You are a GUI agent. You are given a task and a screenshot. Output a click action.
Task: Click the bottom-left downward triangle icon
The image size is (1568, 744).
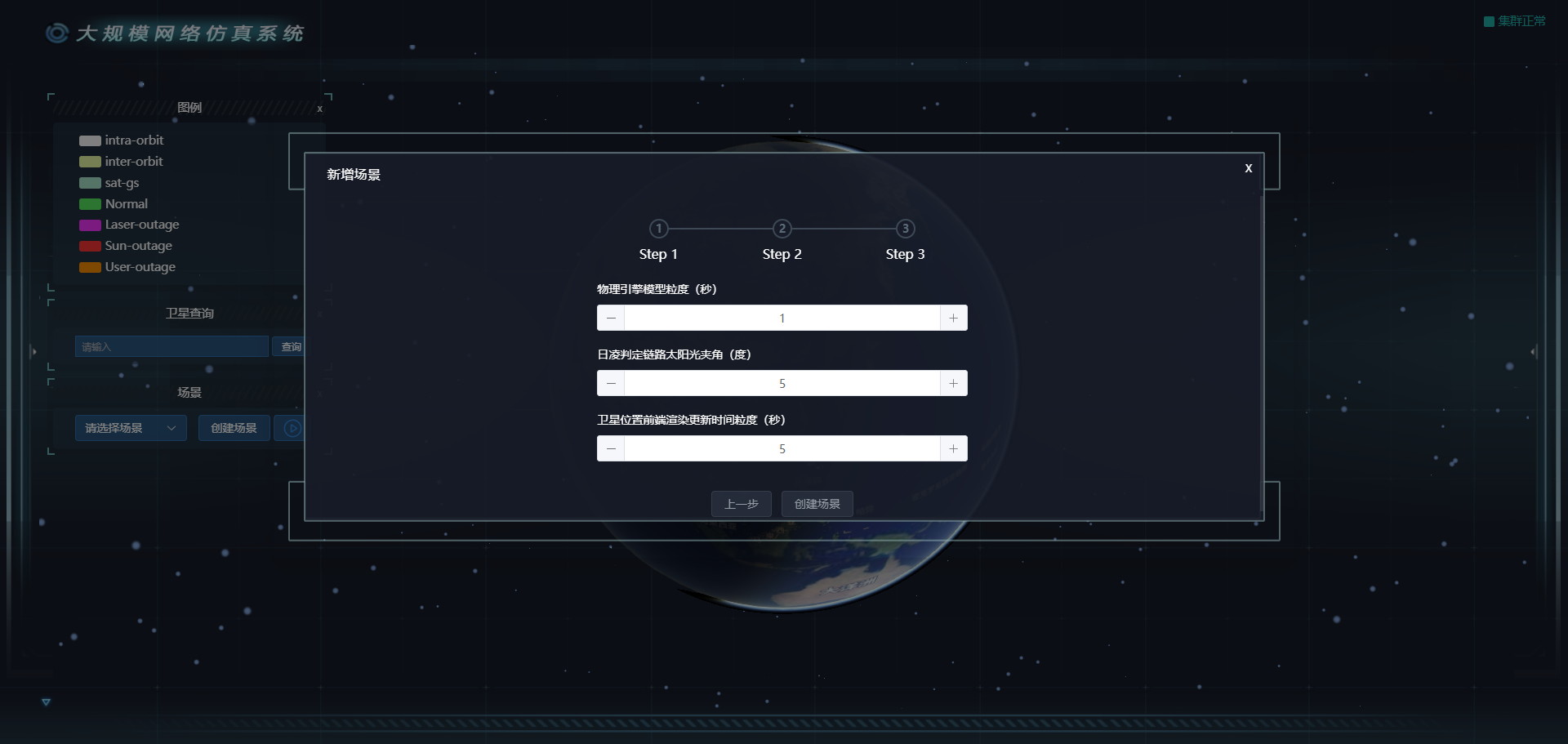46,702
